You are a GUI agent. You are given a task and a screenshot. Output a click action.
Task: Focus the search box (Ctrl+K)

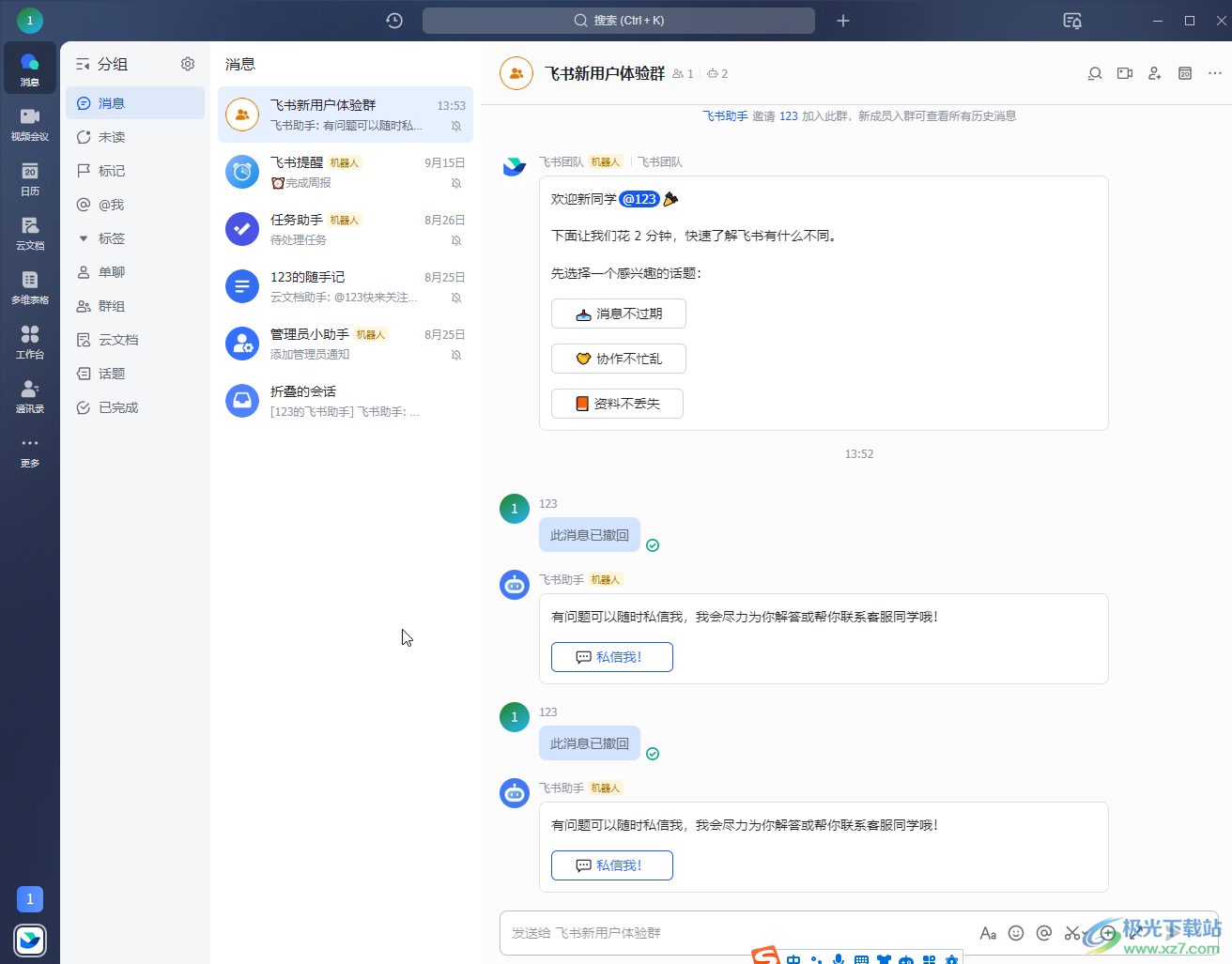tap(619, 21)
